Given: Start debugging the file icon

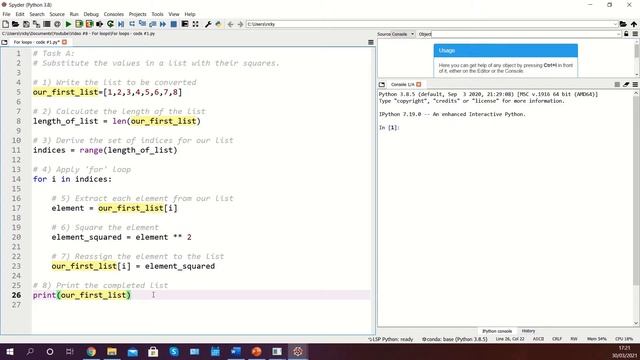Looking at the screenshot, I should (x=121, y=24).
